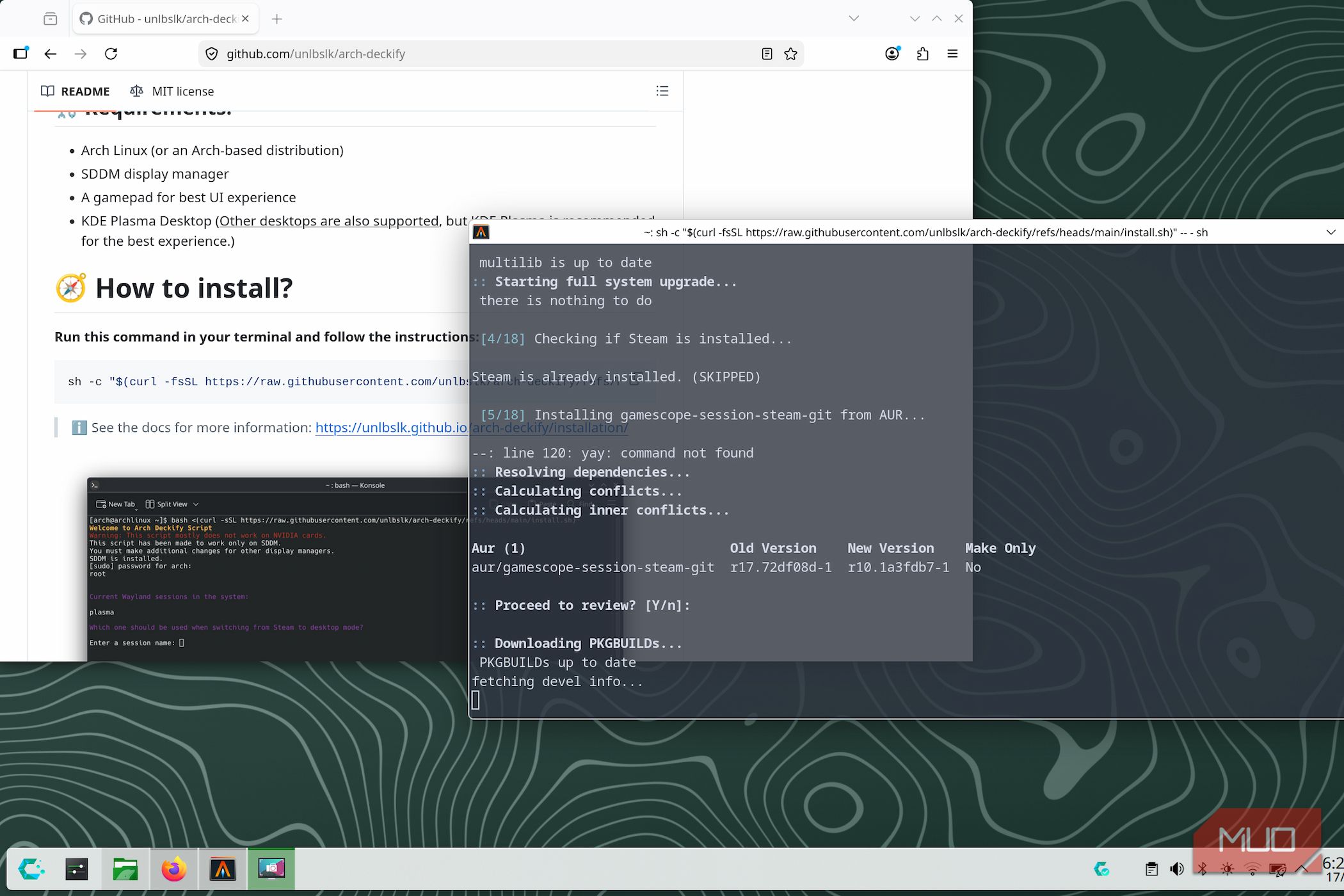Click the terminal window app icon
Image resolution: width=1344 pixels, height=896 pixels.
click(481, 232)
